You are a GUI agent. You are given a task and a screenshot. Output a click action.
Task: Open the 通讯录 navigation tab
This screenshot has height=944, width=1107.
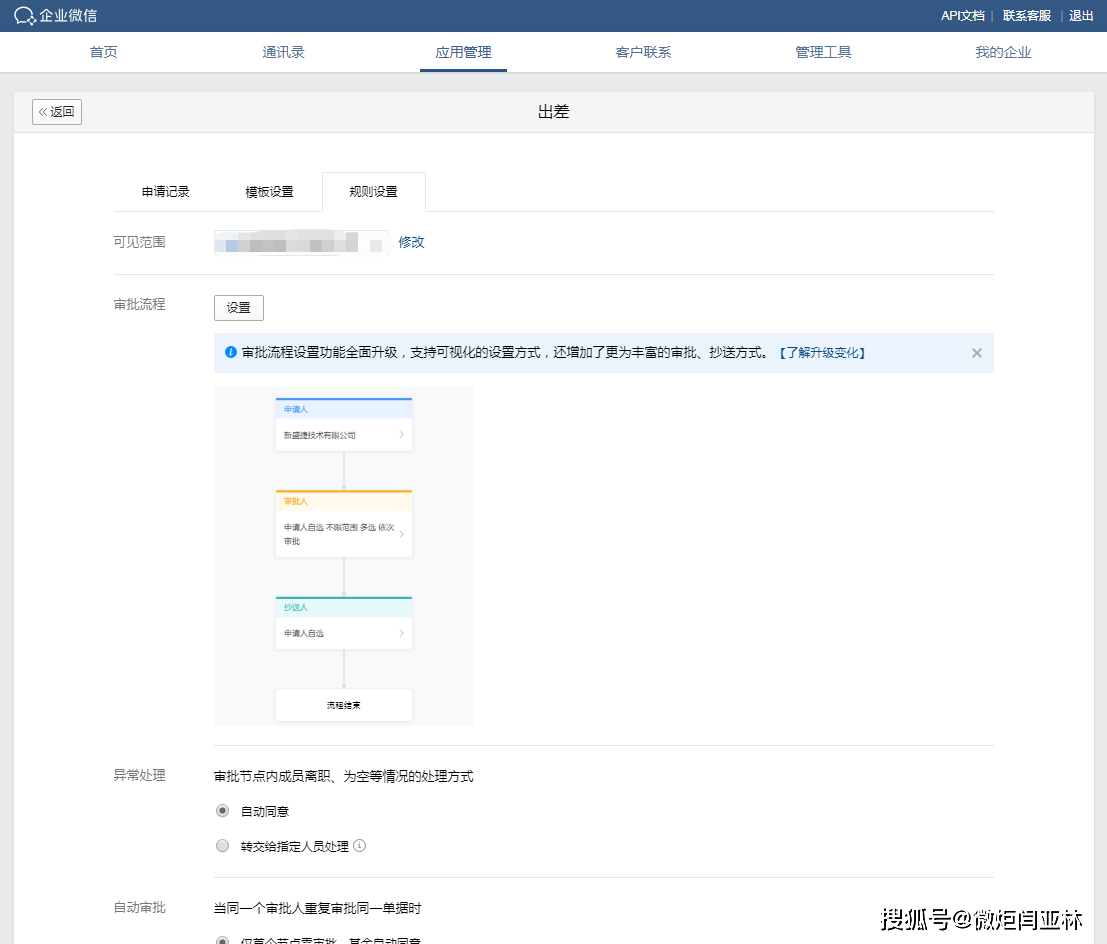pos(283,52)
